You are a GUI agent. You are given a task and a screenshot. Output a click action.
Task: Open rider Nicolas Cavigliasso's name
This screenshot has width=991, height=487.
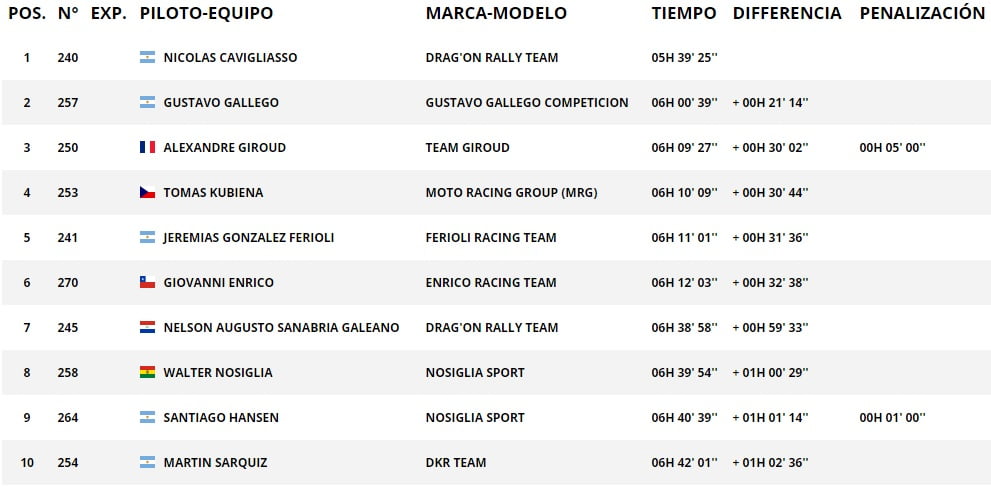(230, 57)
